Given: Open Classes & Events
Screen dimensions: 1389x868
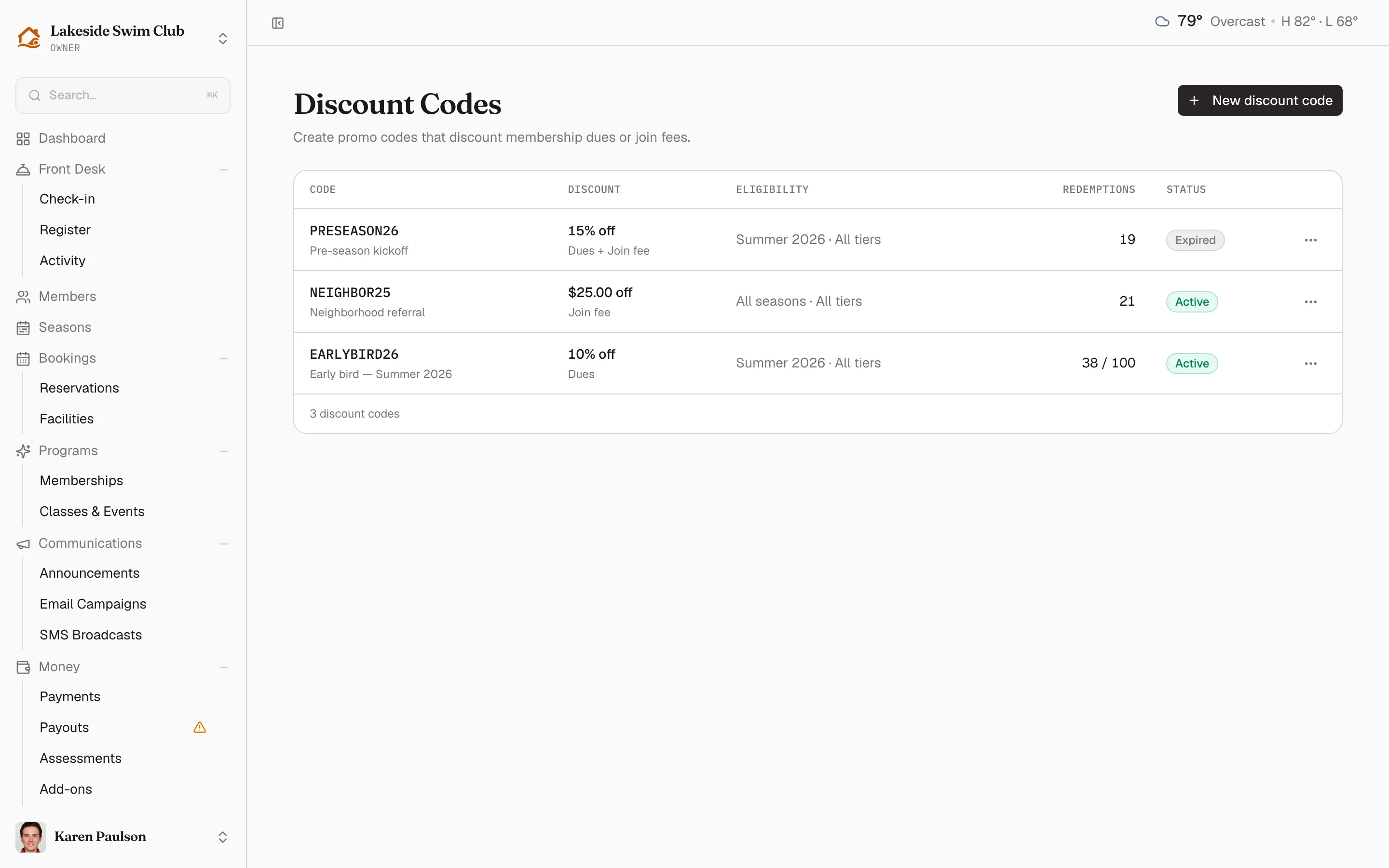Looking at the screenshot, I should coord(92,512).
